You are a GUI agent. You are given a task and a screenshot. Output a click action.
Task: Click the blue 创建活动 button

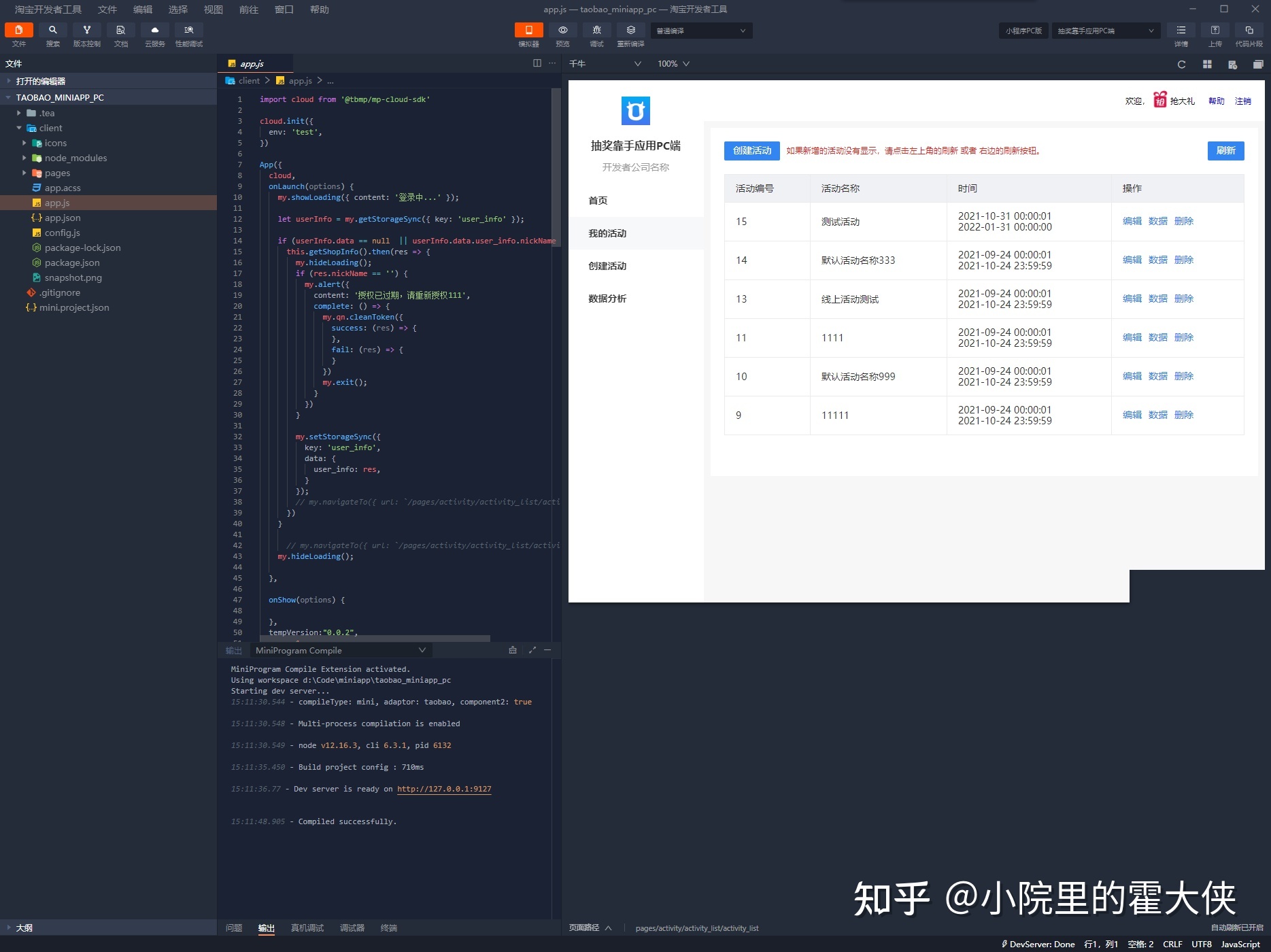[x=752, y=150]
